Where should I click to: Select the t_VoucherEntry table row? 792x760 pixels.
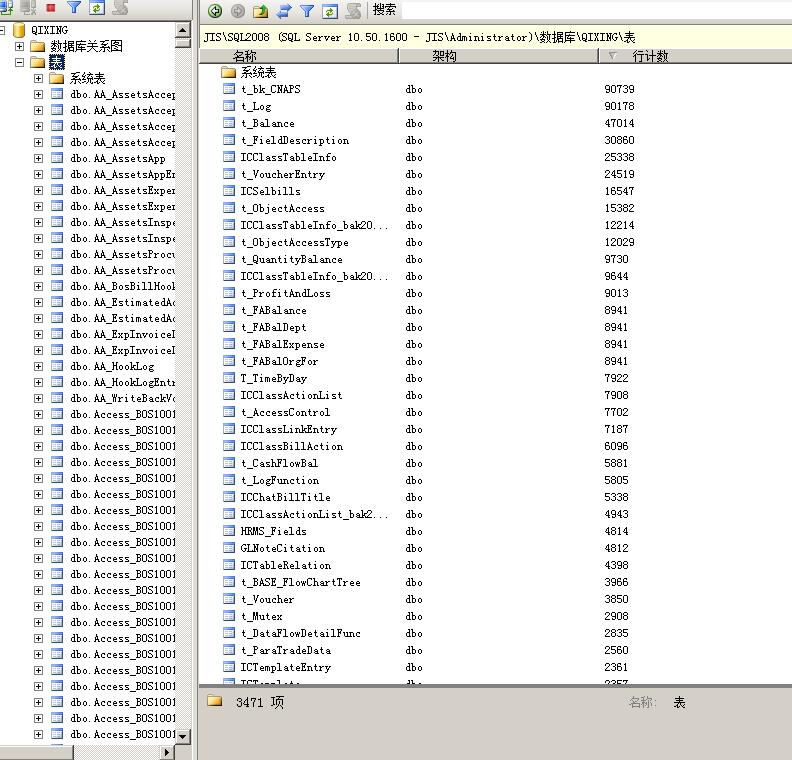pos(283,174)
